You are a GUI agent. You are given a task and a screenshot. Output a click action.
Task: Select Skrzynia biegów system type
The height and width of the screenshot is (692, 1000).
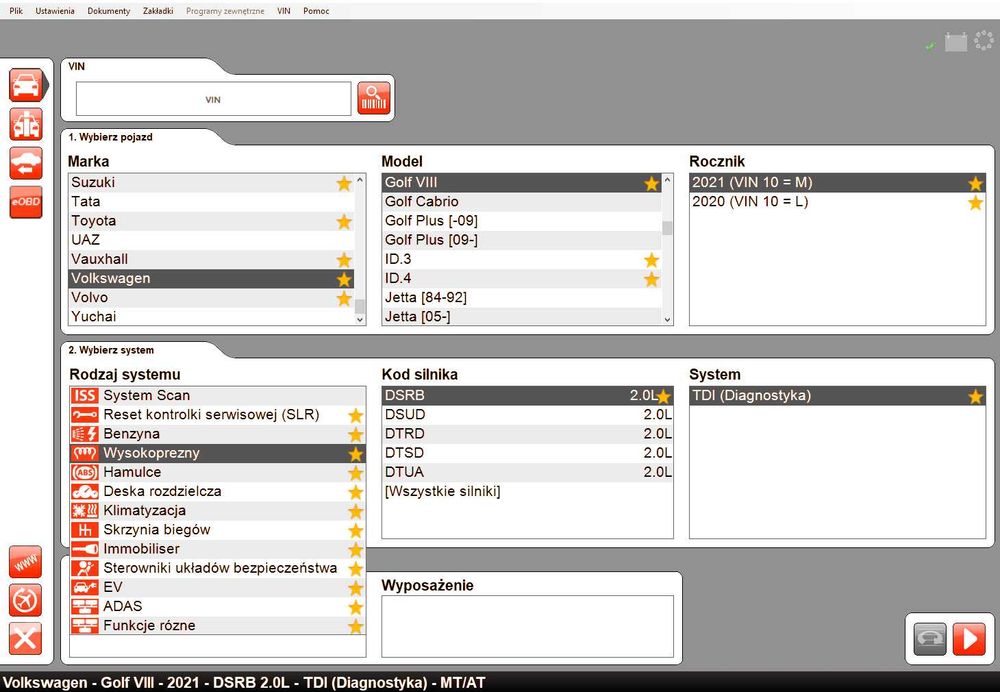click(217, 529)
